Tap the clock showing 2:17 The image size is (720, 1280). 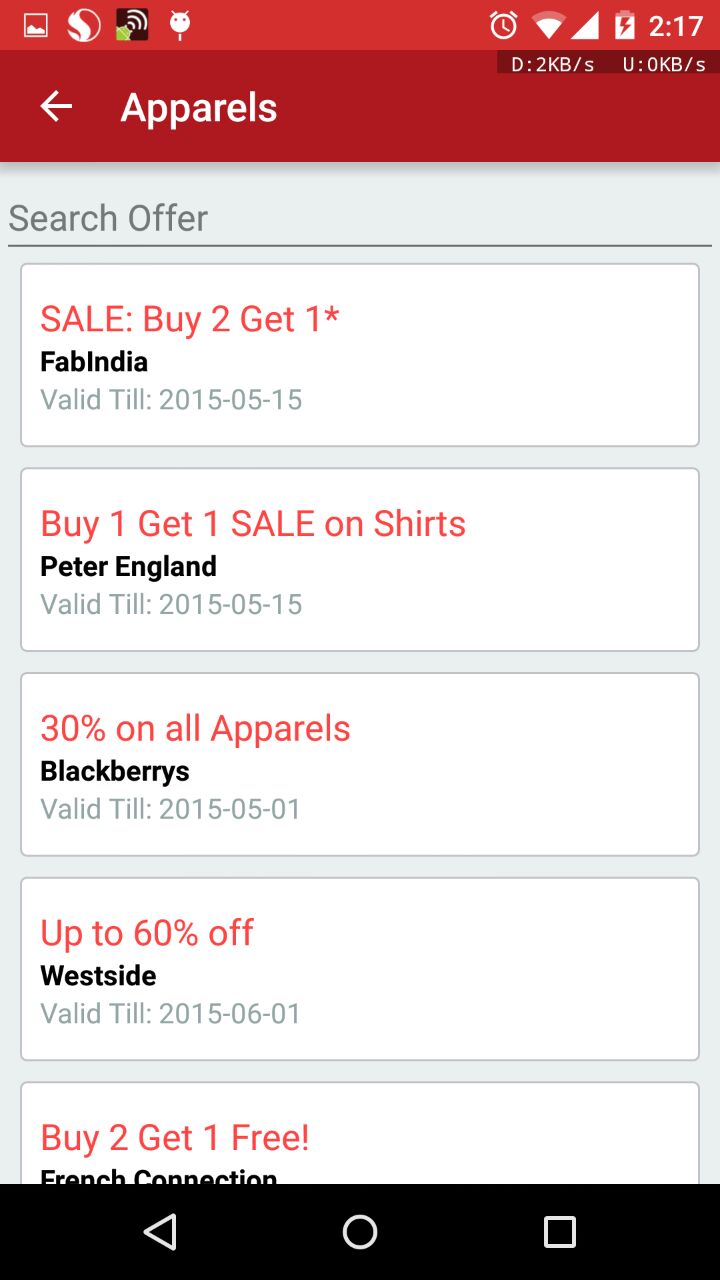click(x=676, y=25)
